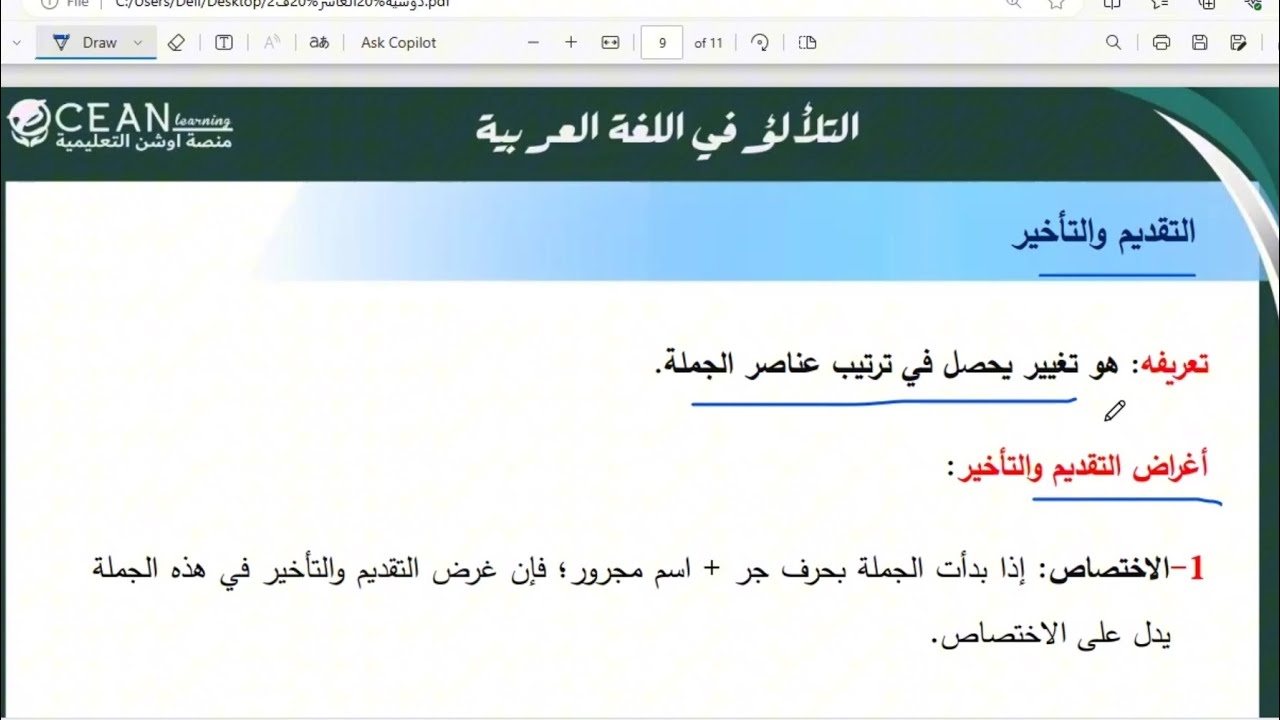Click the Translate icon
Screen dimensions: 1280x720
pyautogui.click(x=319, y=42)
